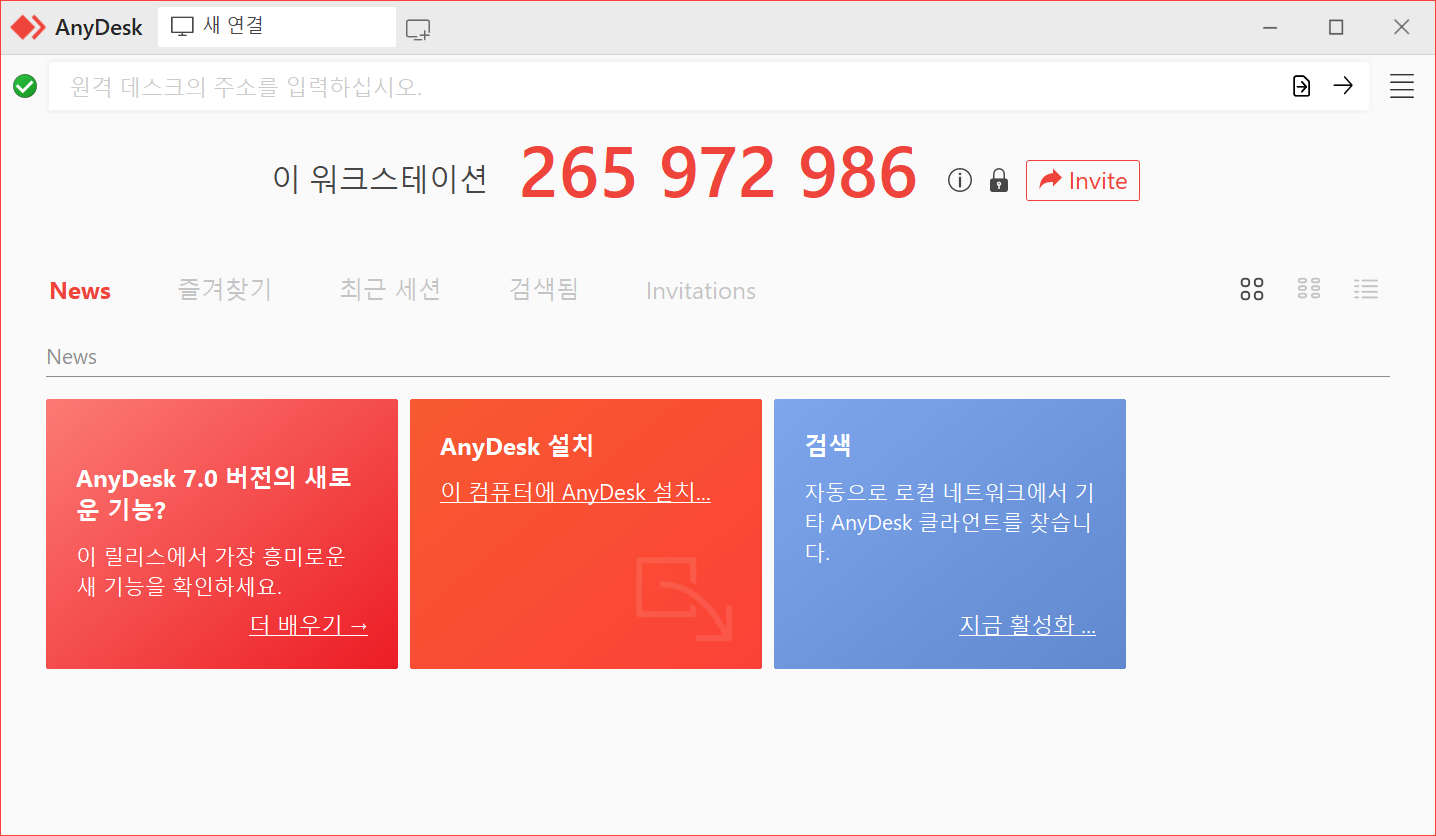
Task: Switch to large tiles view
Action: pos(1252,289)
